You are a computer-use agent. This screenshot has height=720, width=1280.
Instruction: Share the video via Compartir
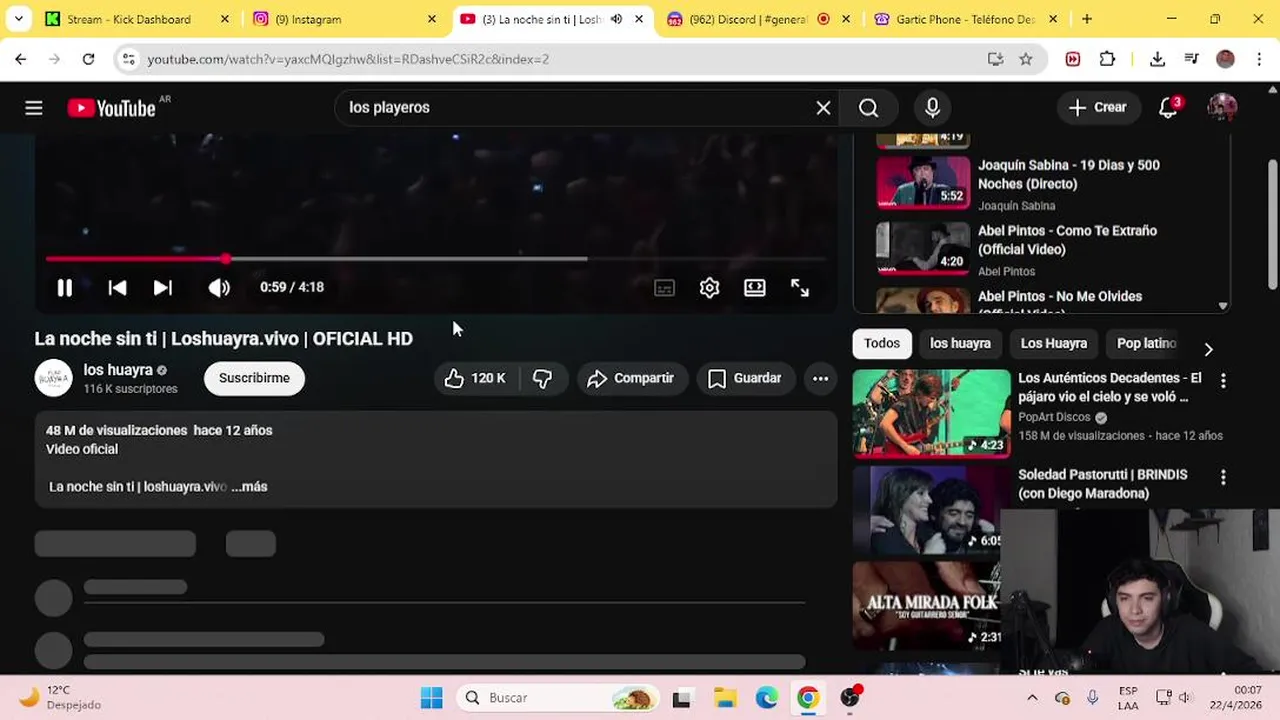631,378
